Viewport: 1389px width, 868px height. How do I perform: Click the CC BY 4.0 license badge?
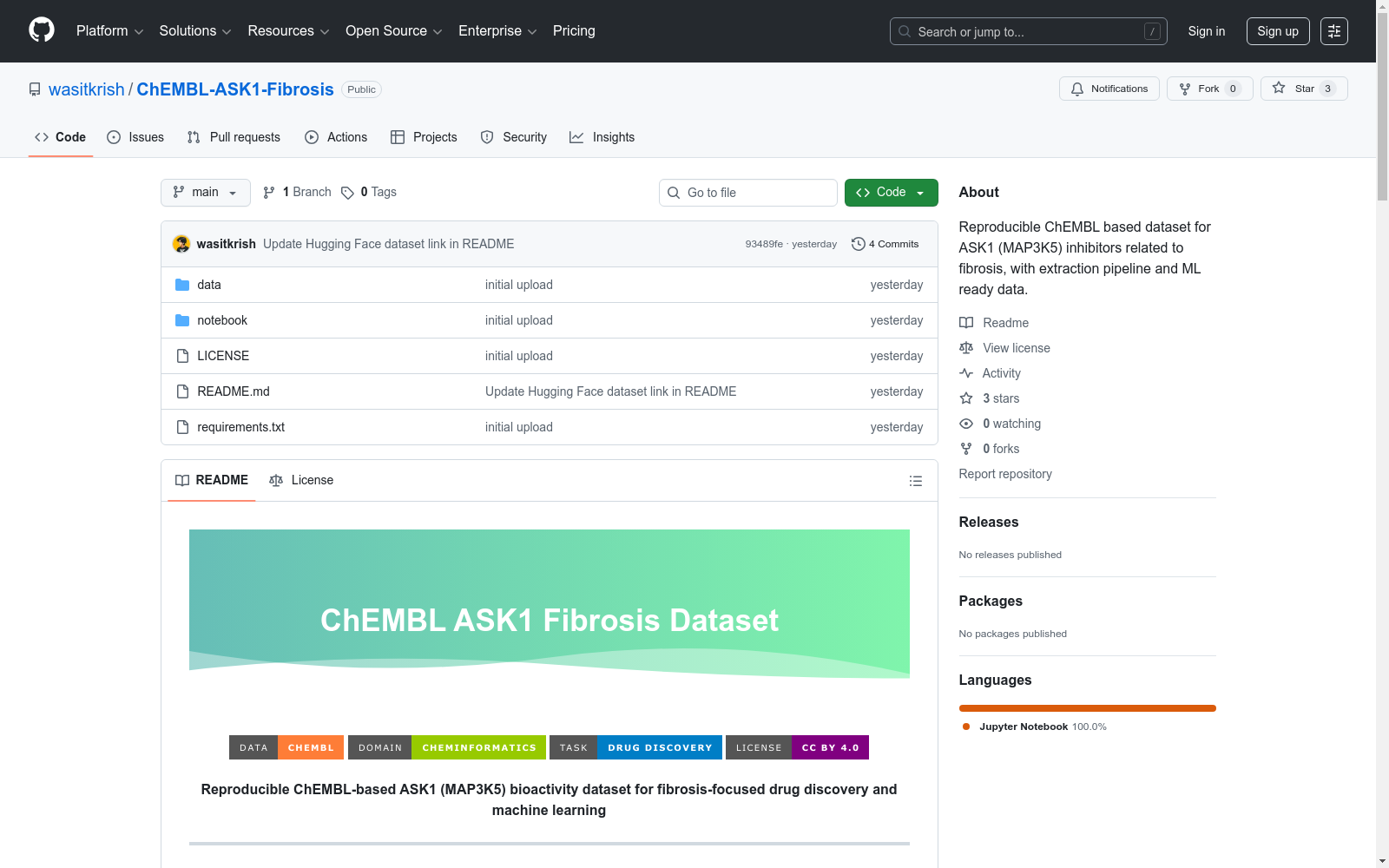(797, 747)
